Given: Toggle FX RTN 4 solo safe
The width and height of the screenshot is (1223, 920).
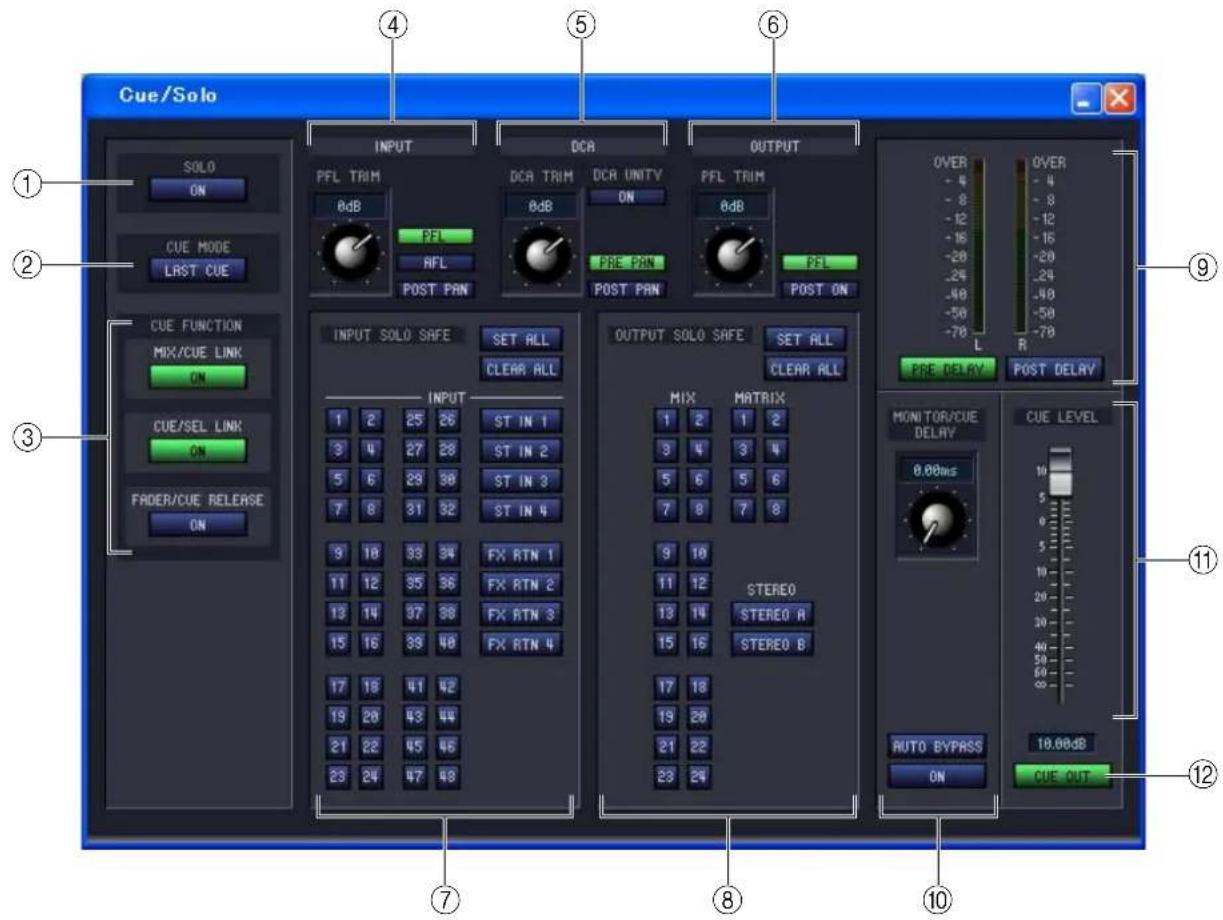Looking at the screenshot, I should (x=520, y=643).
